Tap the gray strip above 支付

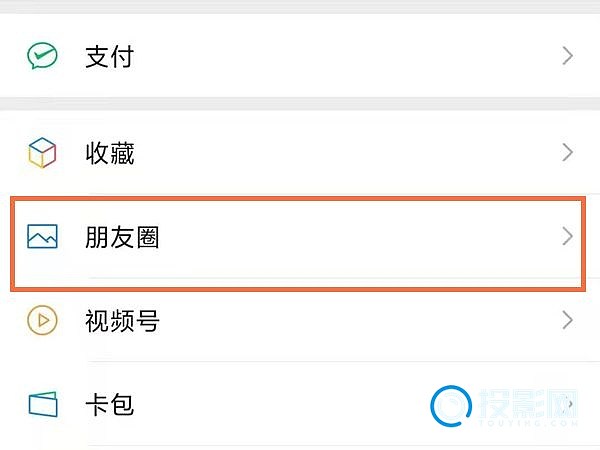(x=300, y=6)
